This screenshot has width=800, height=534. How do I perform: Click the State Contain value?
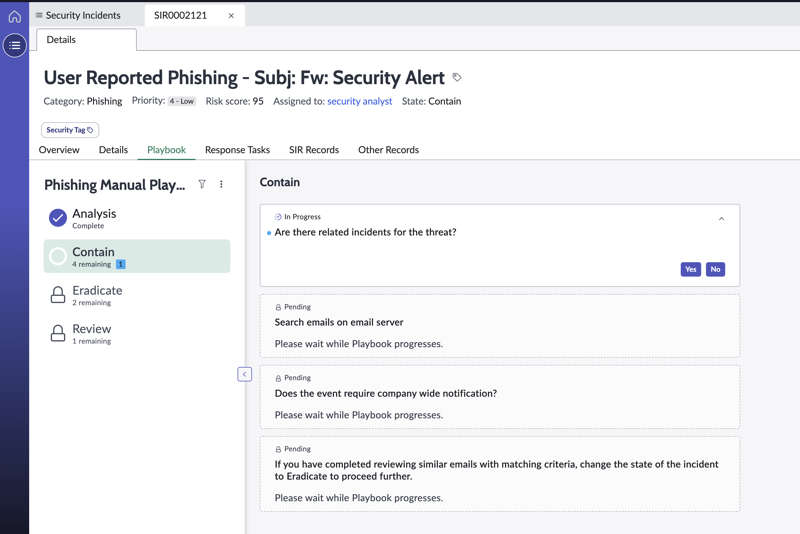[x=444, y=101]
